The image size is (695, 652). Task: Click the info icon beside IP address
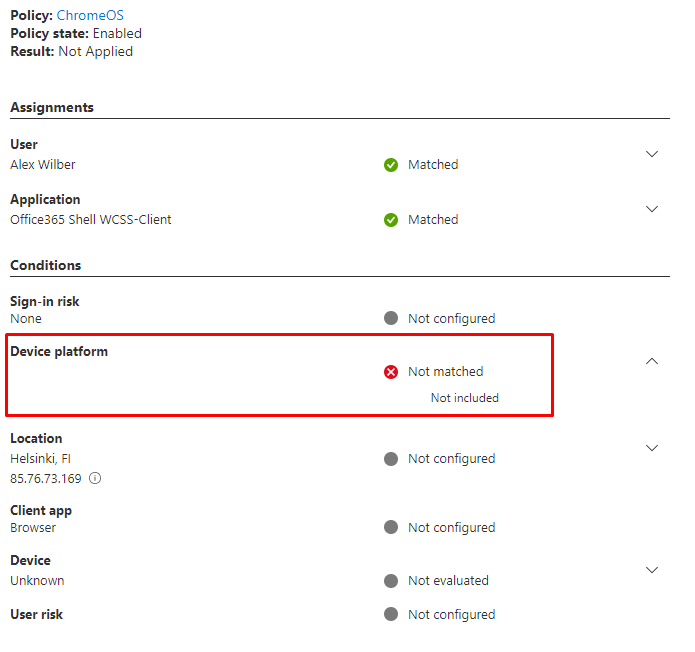pos(95,478)
